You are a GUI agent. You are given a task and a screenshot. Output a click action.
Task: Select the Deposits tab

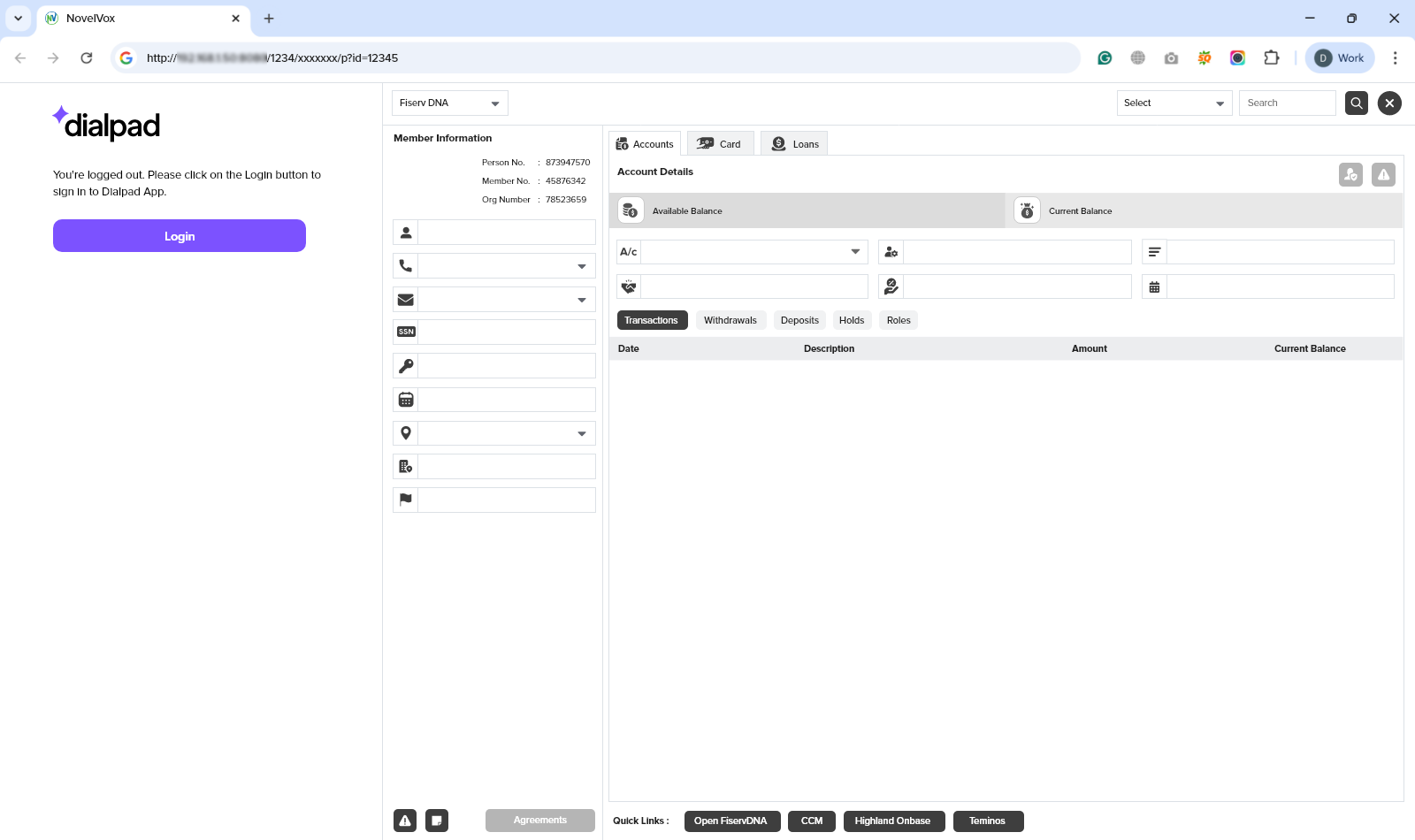click(799, 320)
